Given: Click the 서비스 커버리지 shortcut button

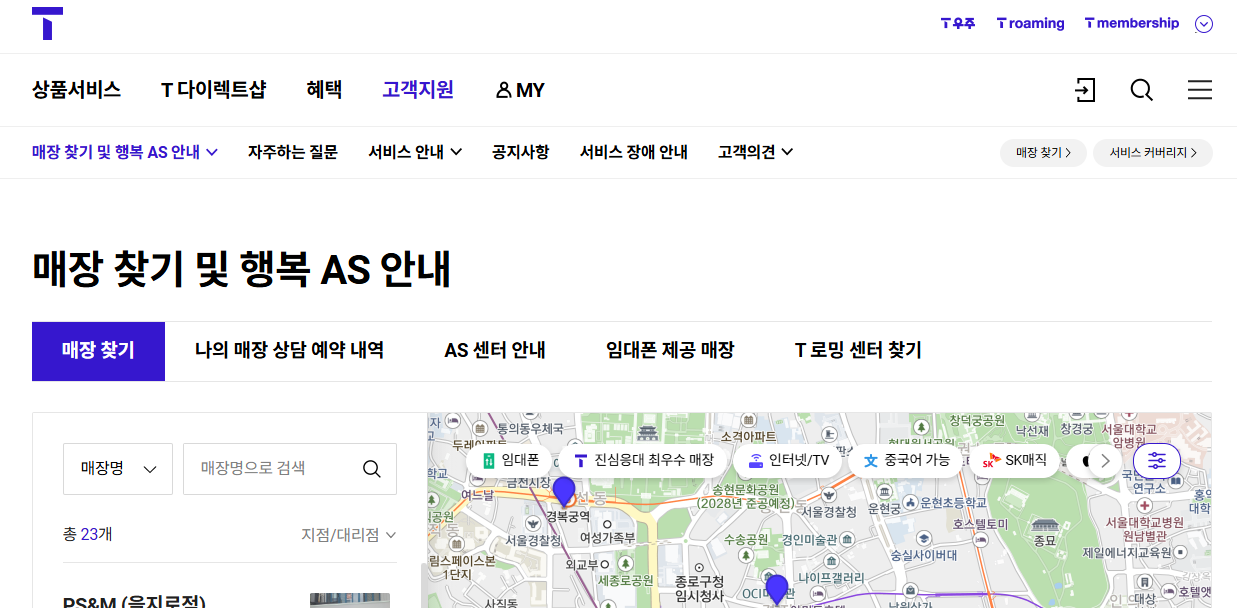Looking at the screenshot, I should tap(1153, 153).
